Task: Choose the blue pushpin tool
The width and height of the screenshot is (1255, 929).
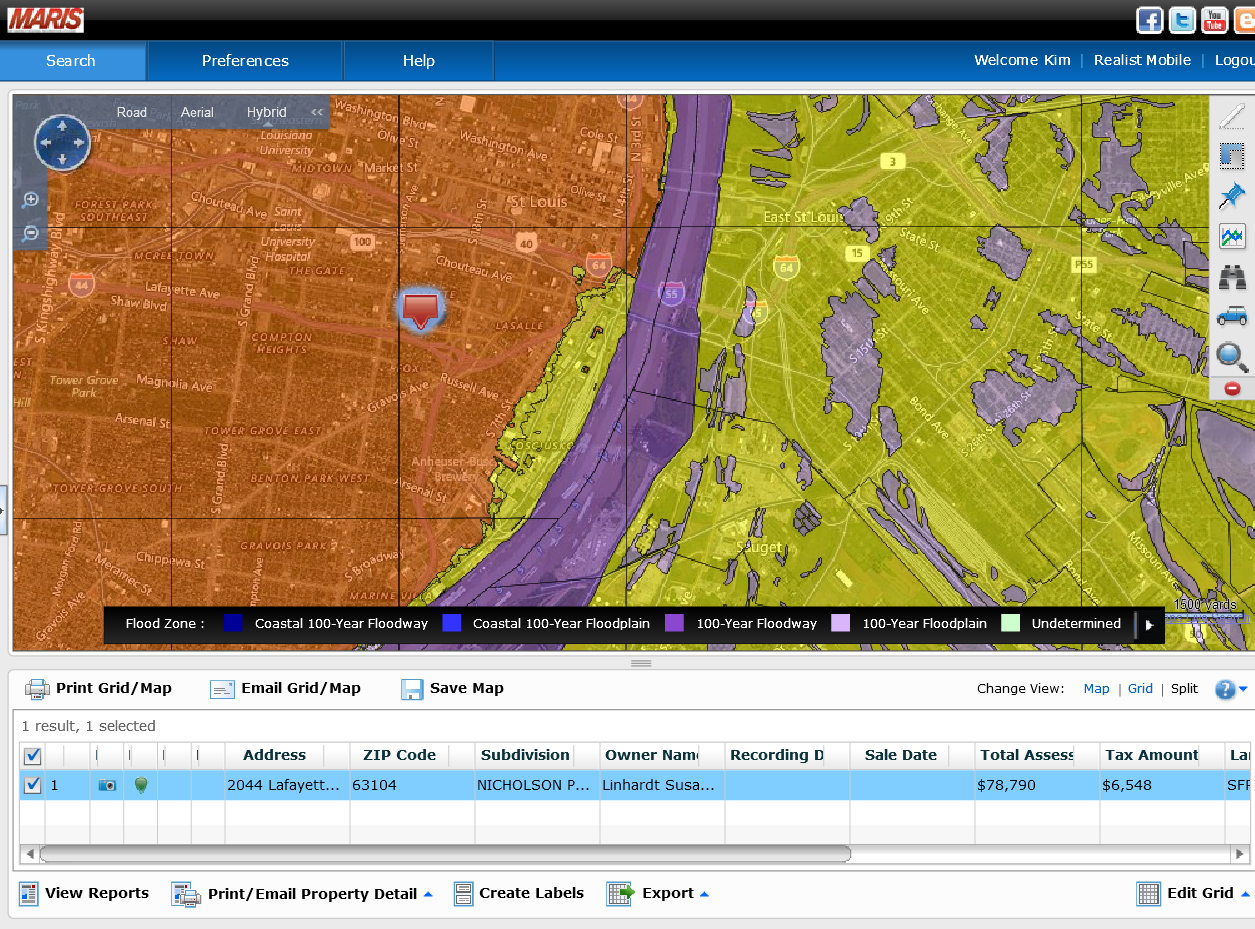Action: [1232, 196]
